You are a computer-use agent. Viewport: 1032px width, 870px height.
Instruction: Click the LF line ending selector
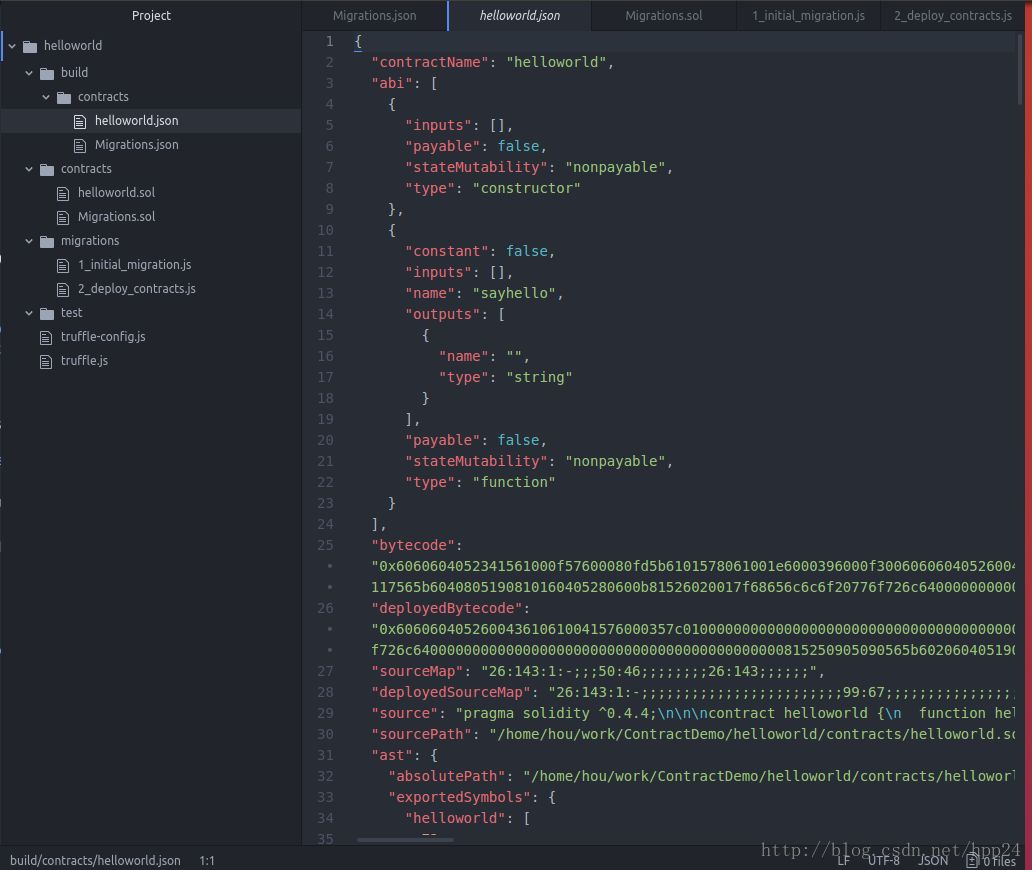click(844, 861)
